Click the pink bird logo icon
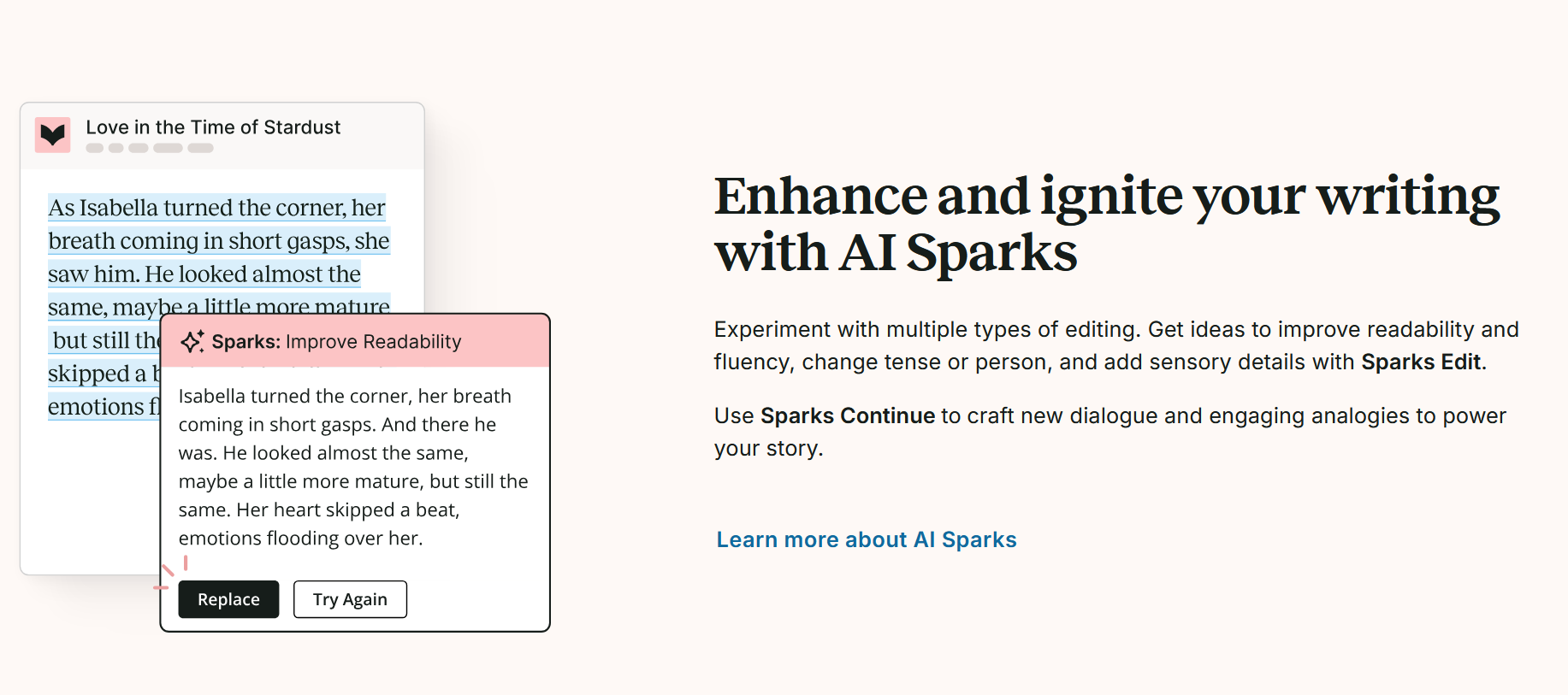 coord(53,134)
